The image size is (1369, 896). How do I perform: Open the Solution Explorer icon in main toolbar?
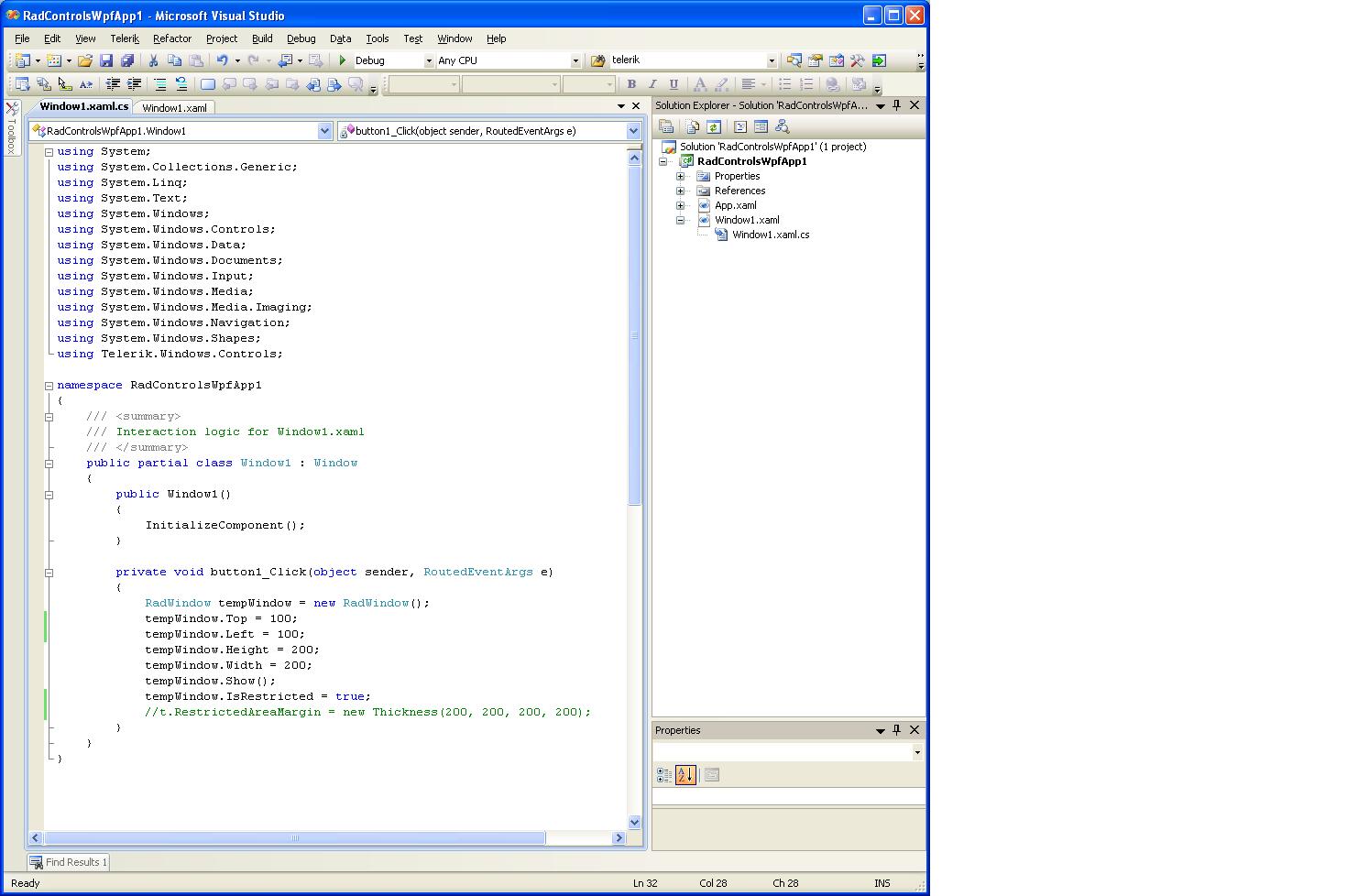[x=794, y=60]
